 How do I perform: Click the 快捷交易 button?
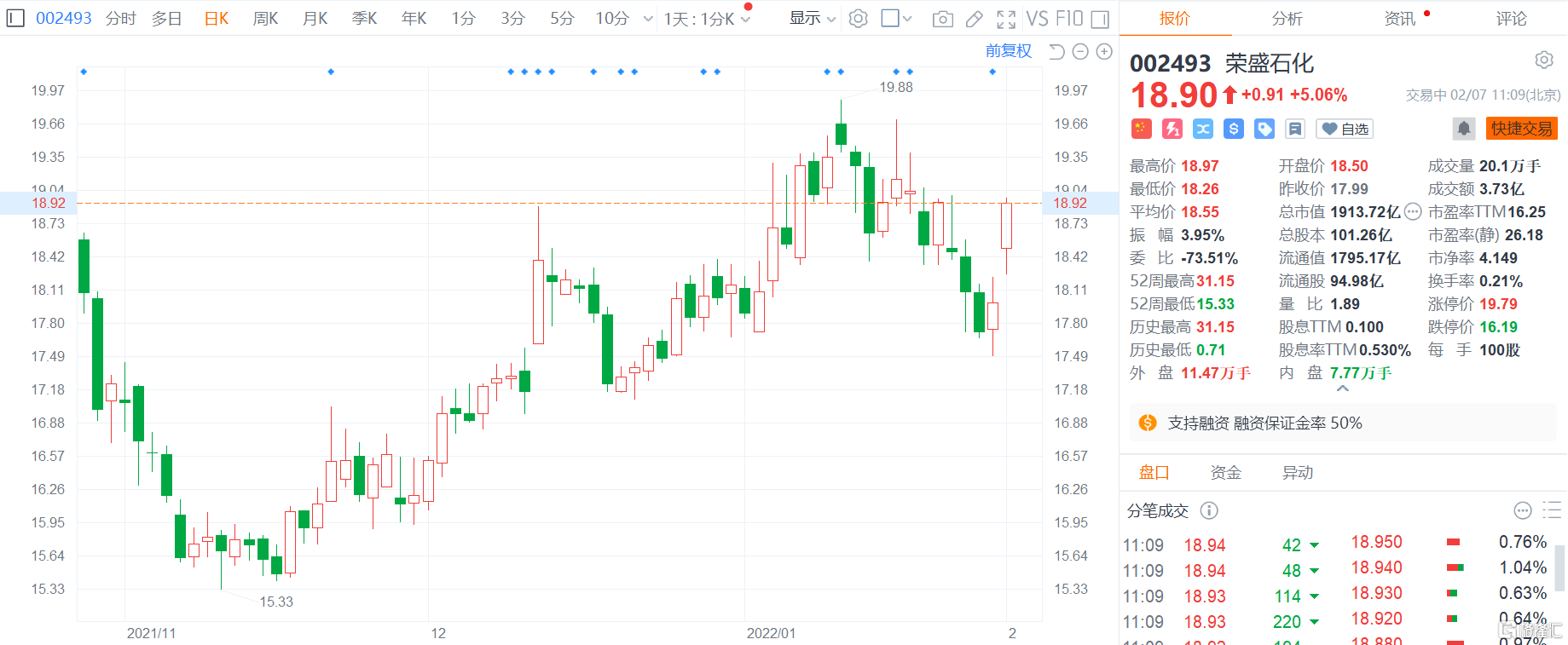(x=1521, y=129)
